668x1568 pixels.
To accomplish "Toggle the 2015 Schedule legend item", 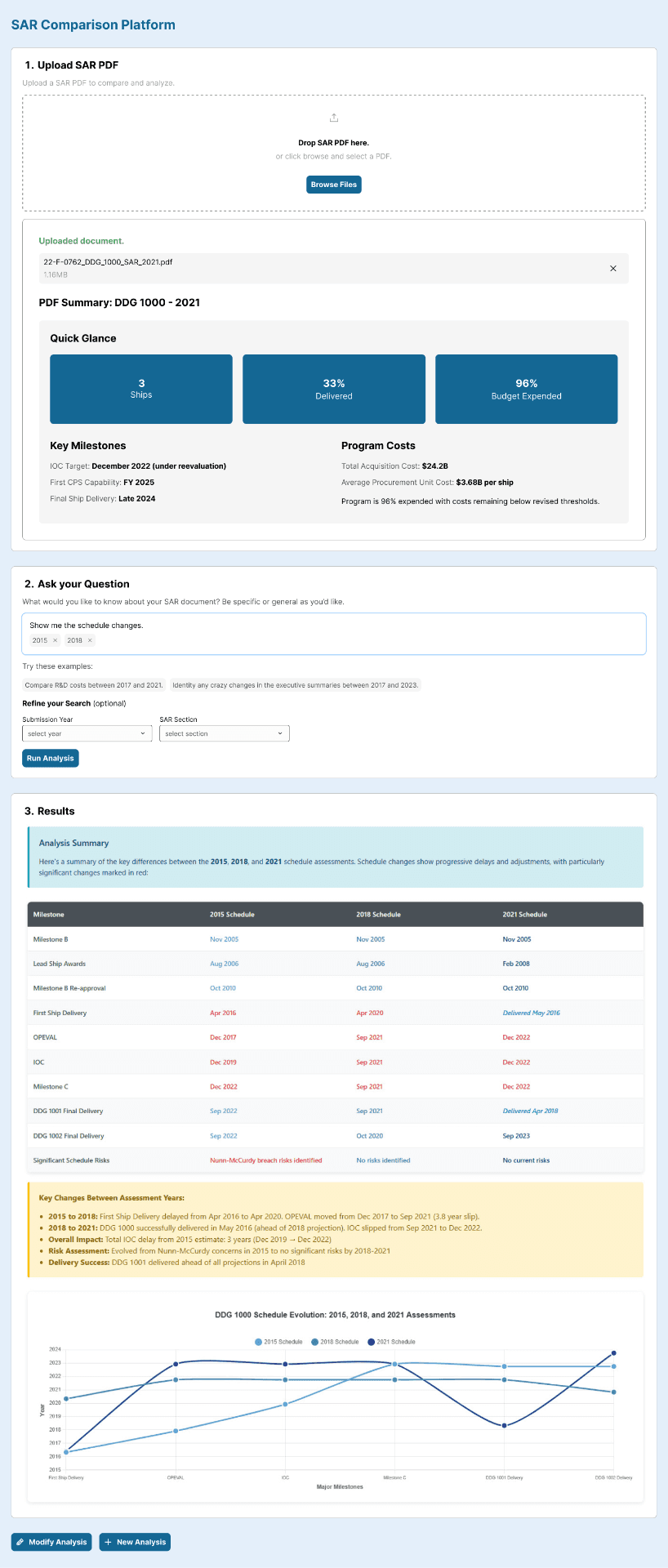I will point(278,1342).
